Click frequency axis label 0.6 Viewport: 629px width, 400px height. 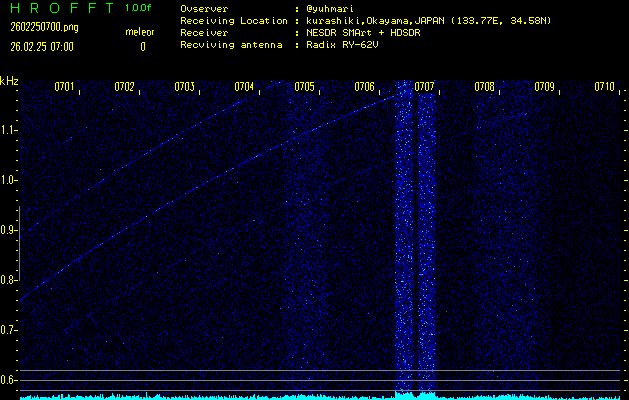click(x=8, y=380)
